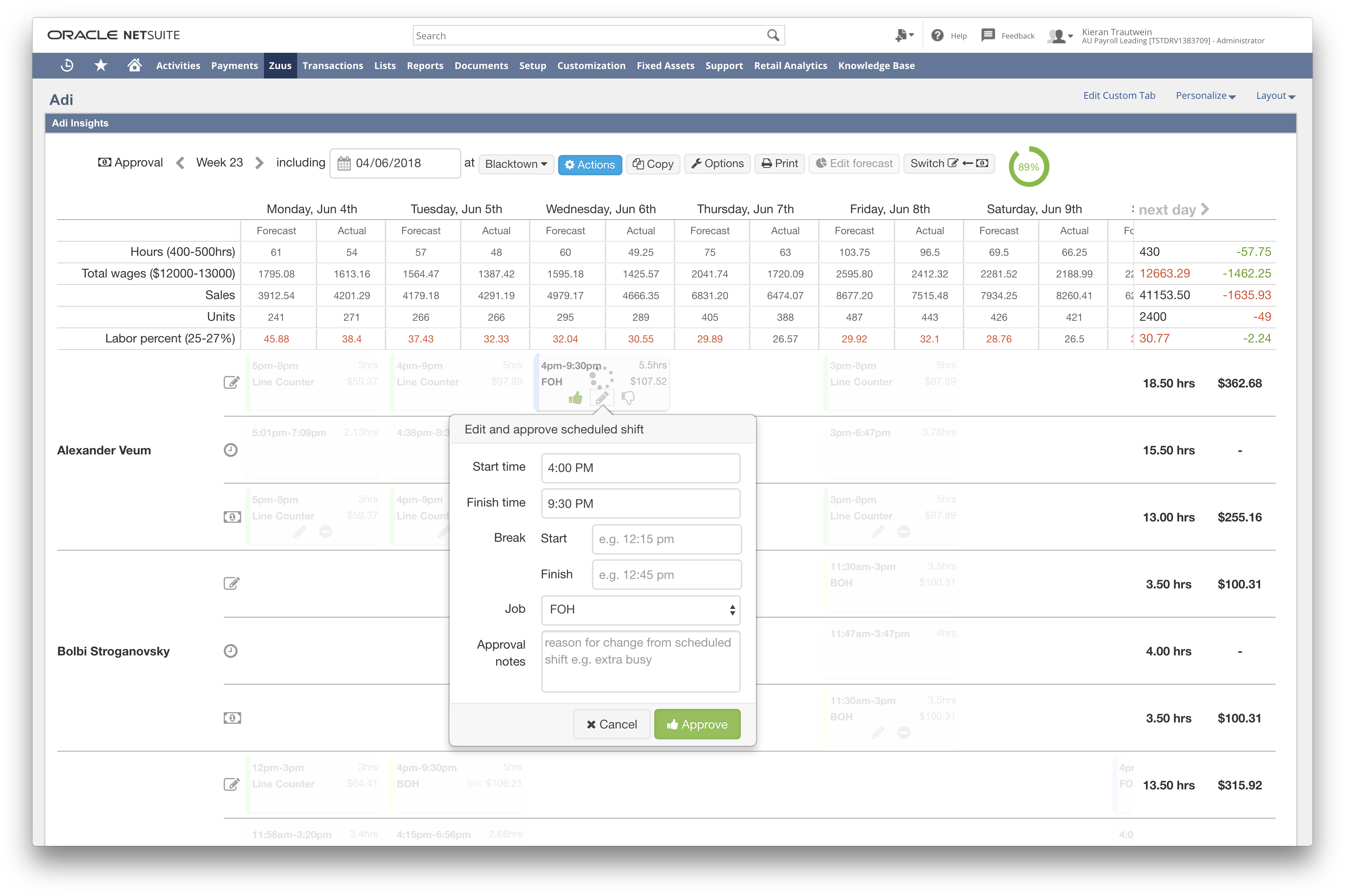Viewport: 1345px width, 896px height.
Task: Expand the Personalize dropdown
Action: [1205, 95]
